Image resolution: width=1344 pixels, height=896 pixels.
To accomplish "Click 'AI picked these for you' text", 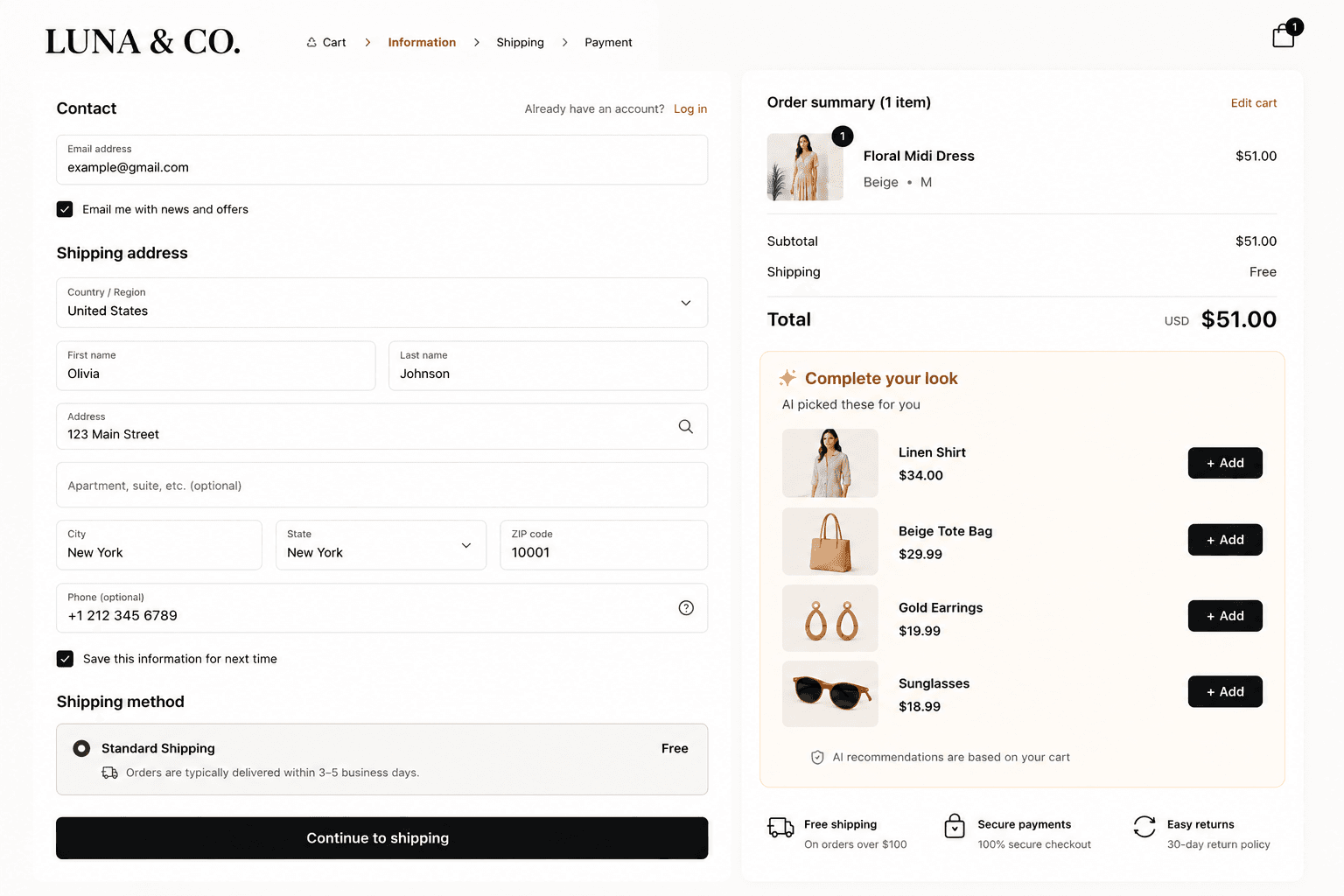I will [x=851, y=404].
